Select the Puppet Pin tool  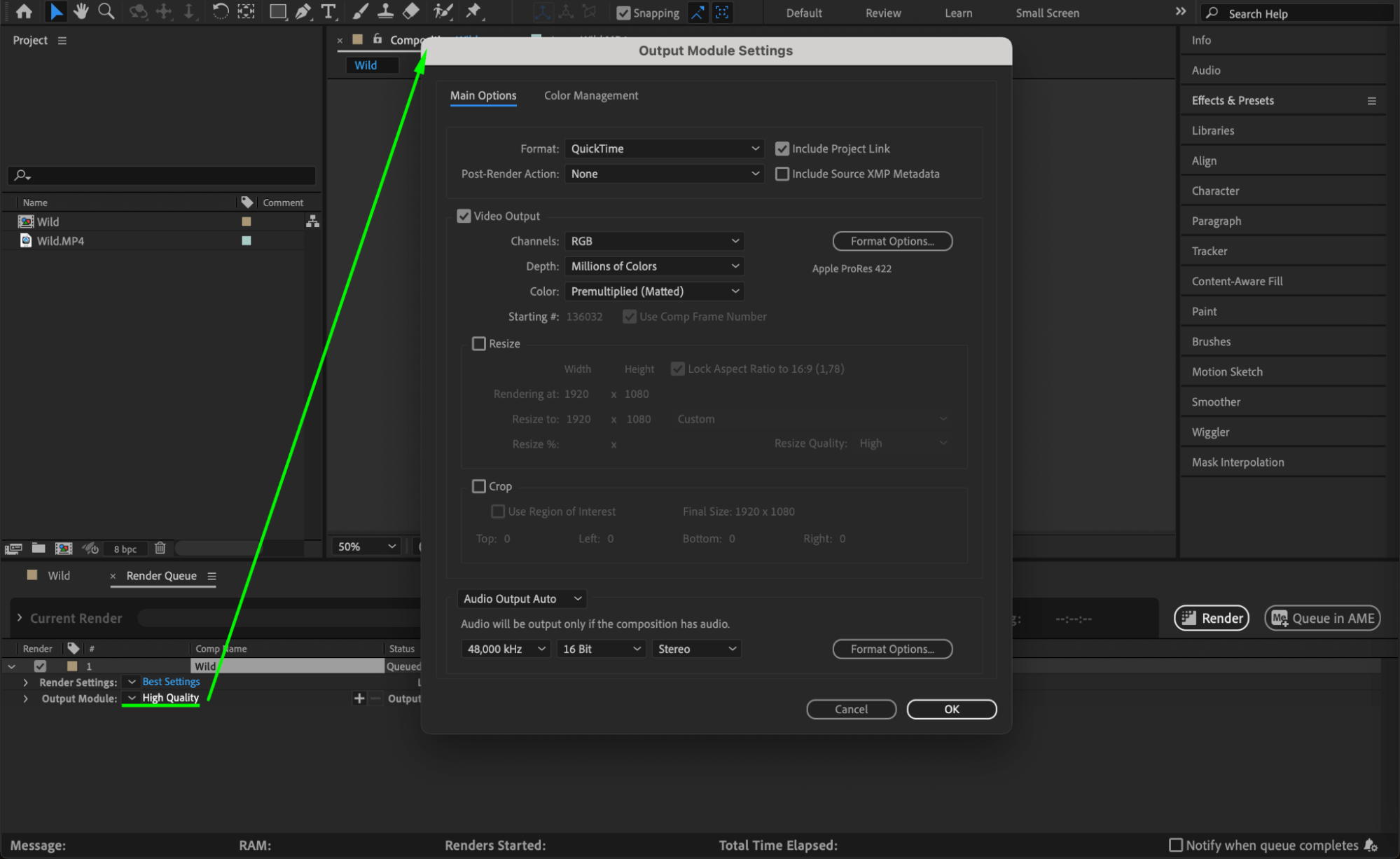click(474, 11)
